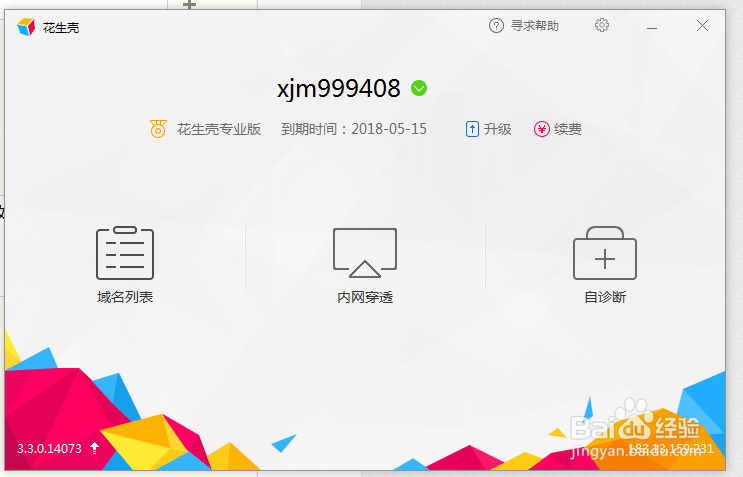Viewport: 743px width, 477px height.
Task: Open the intranet penetration screen icon
Action: point(365,253)
